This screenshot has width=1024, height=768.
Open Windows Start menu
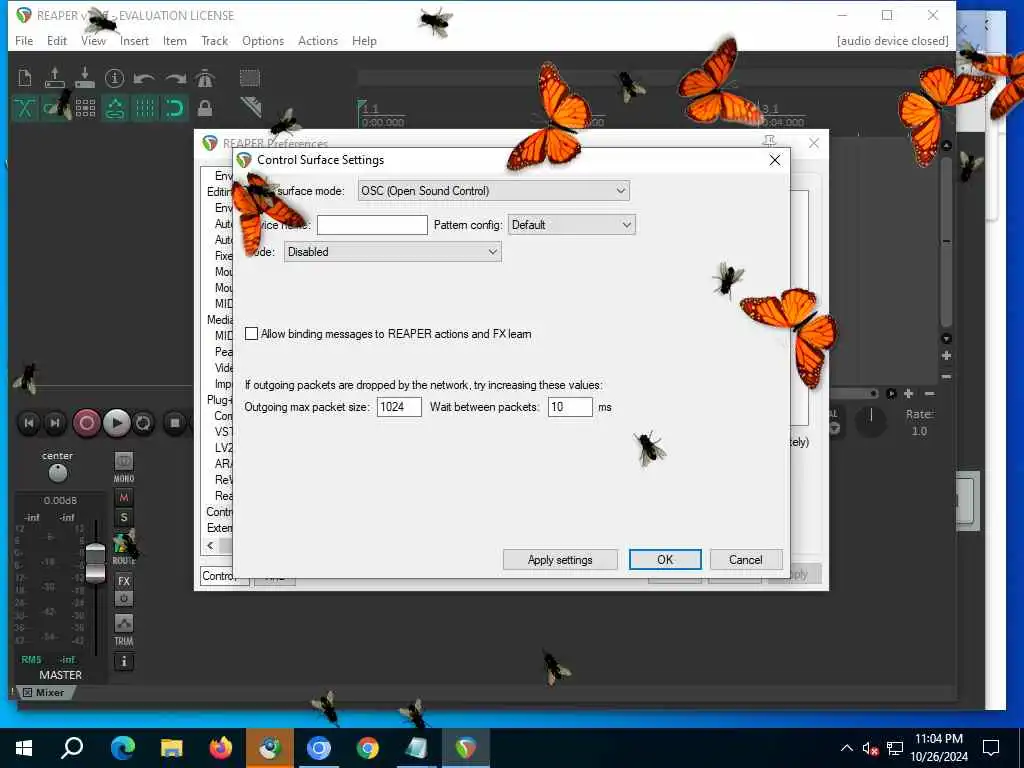point(24,748)
